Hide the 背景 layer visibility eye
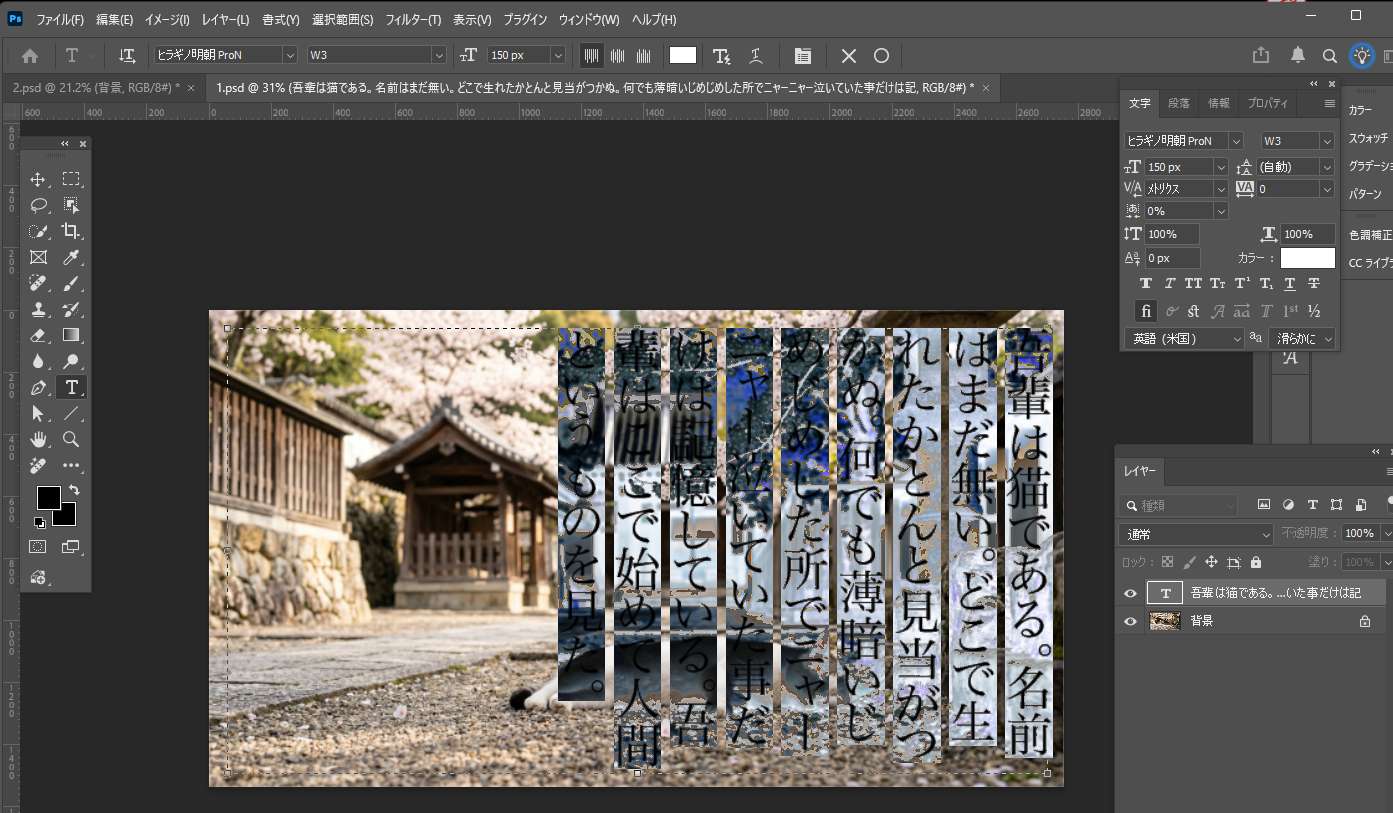This screenshot has height=813, width=1393. 1129,620
